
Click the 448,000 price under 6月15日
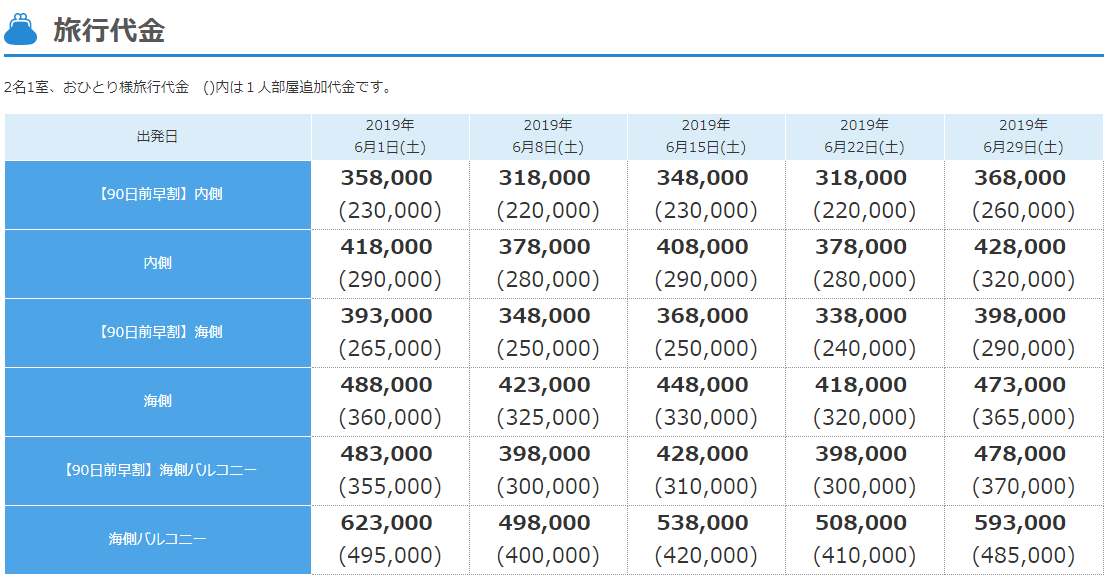702,385
